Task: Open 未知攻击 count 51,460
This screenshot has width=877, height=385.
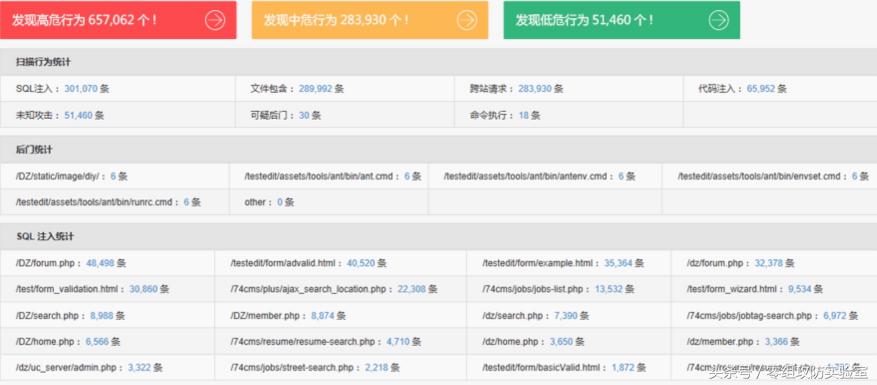Action: click(78, 115)
